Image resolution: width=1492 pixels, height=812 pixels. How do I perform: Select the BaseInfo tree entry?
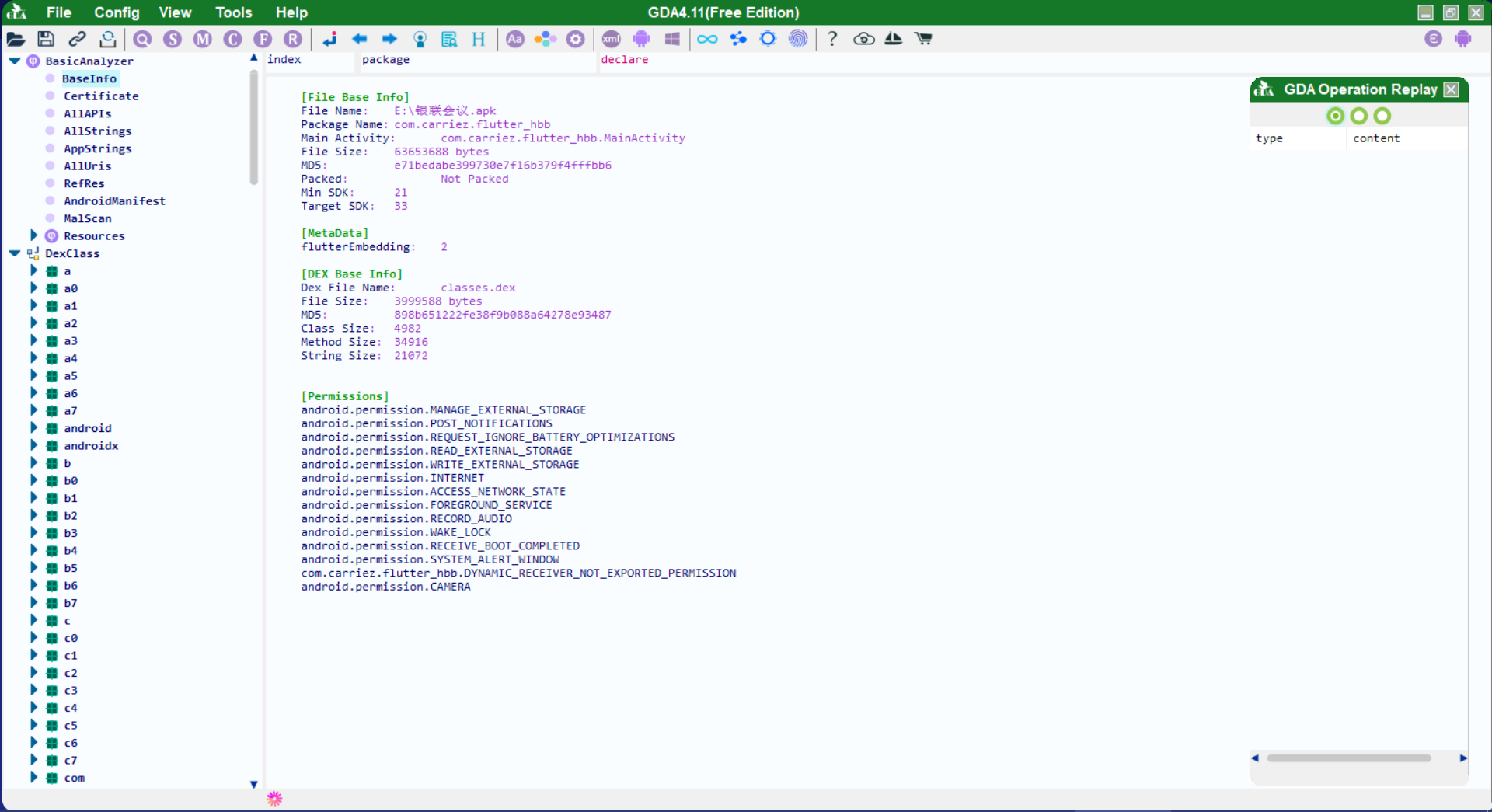click(89, 78)
